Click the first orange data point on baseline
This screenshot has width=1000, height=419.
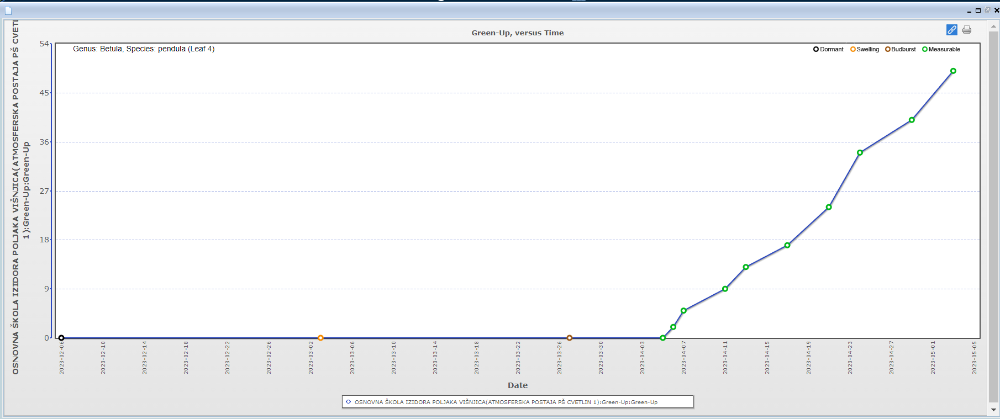(320, 338)
